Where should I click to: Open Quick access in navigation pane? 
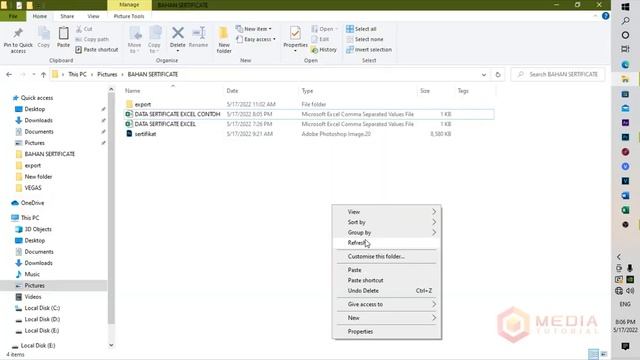pos(37,98)
